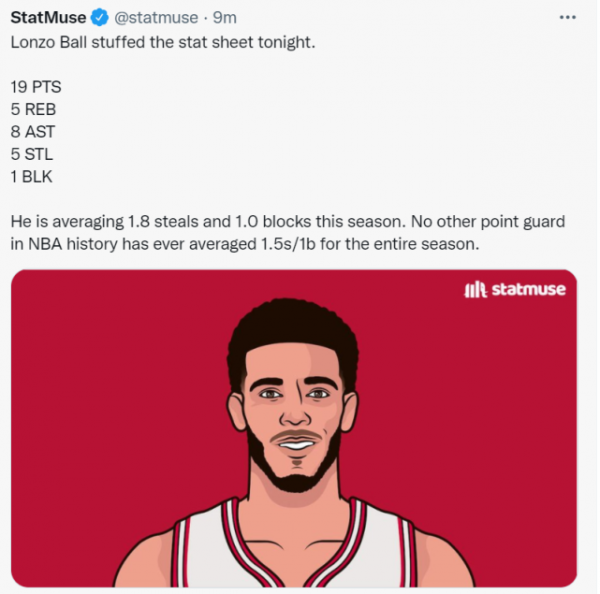Click the @statmuse handle
Image resolution: width=600 pixels, height=594 pixels.
coord(156,18)
